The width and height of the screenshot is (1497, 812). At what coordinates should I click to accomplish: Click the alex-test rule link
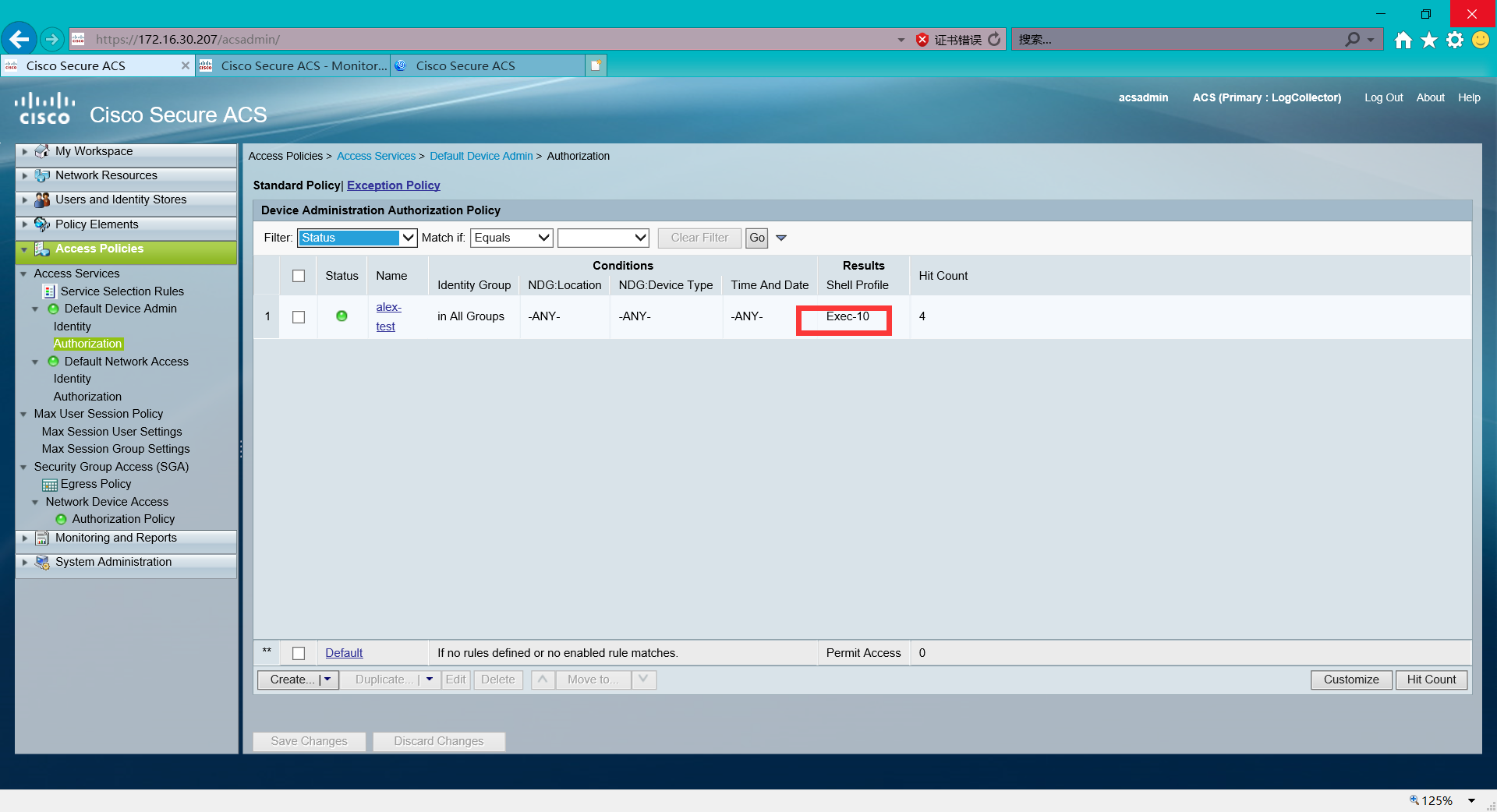(388, 316)
